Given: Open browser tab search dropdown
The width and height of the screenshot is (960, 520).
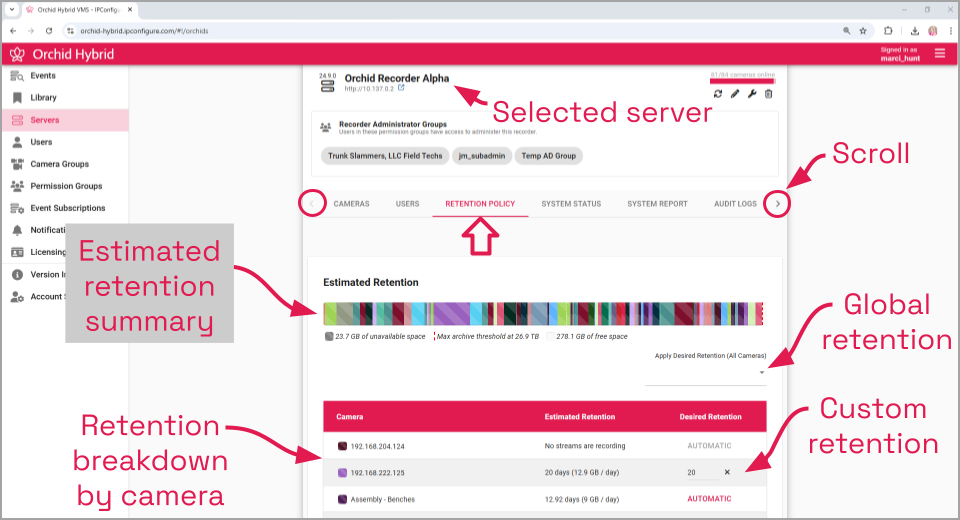Looking at the screenshot, I should (x=12, y=9).
